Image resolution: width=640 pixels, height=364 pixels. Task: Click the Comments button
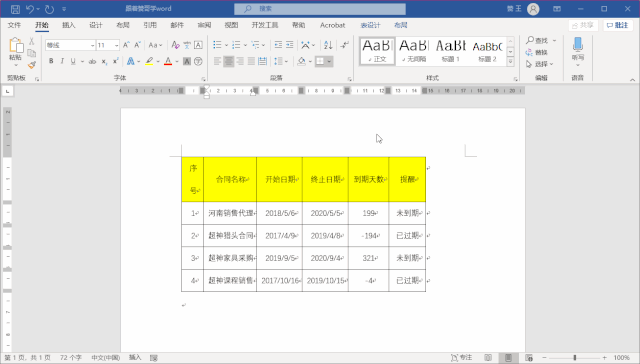(x=618, y=25)
